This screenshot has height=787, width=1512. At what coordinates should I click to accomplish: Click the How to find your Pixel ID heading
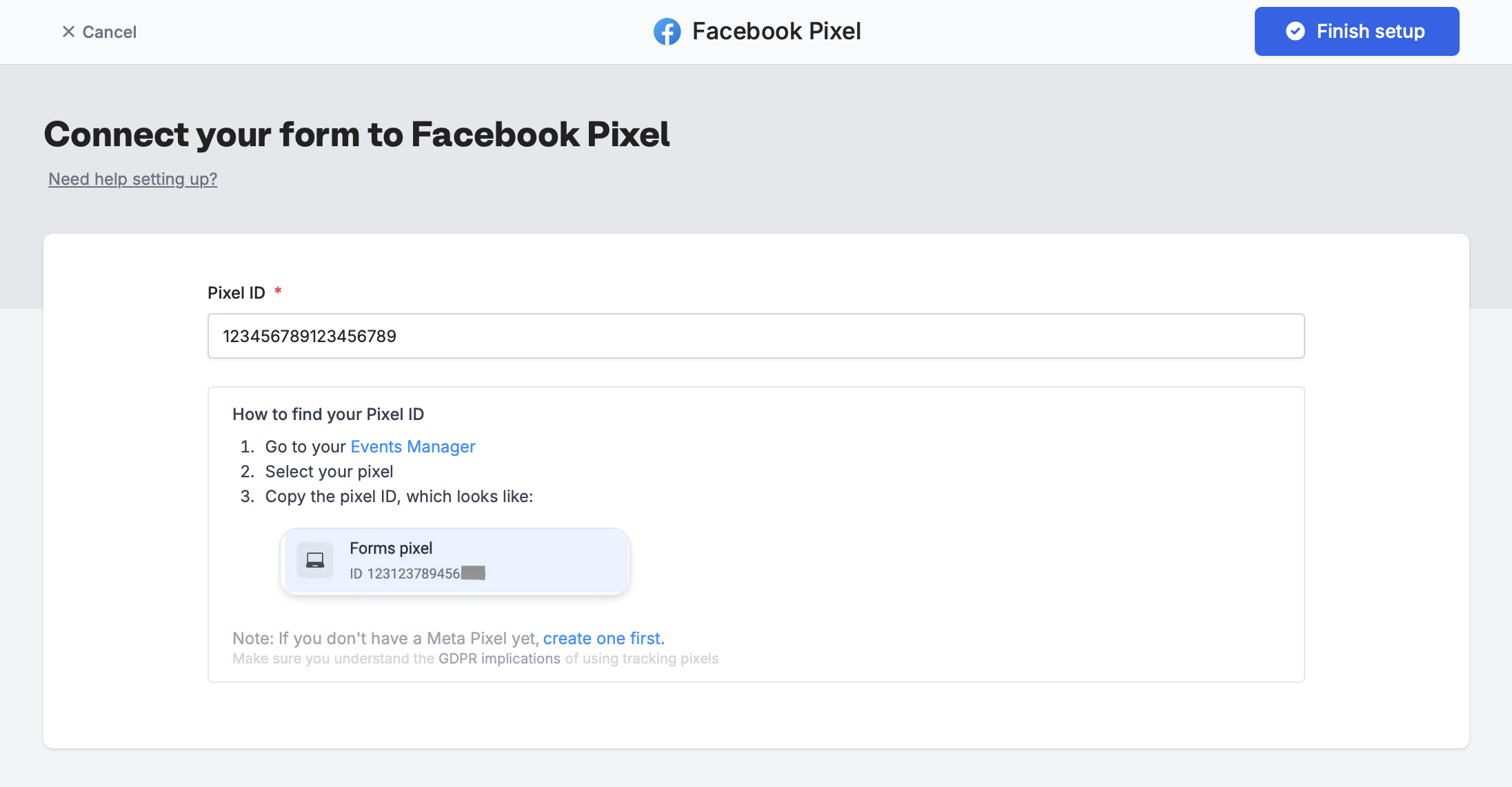pos(328,414)
